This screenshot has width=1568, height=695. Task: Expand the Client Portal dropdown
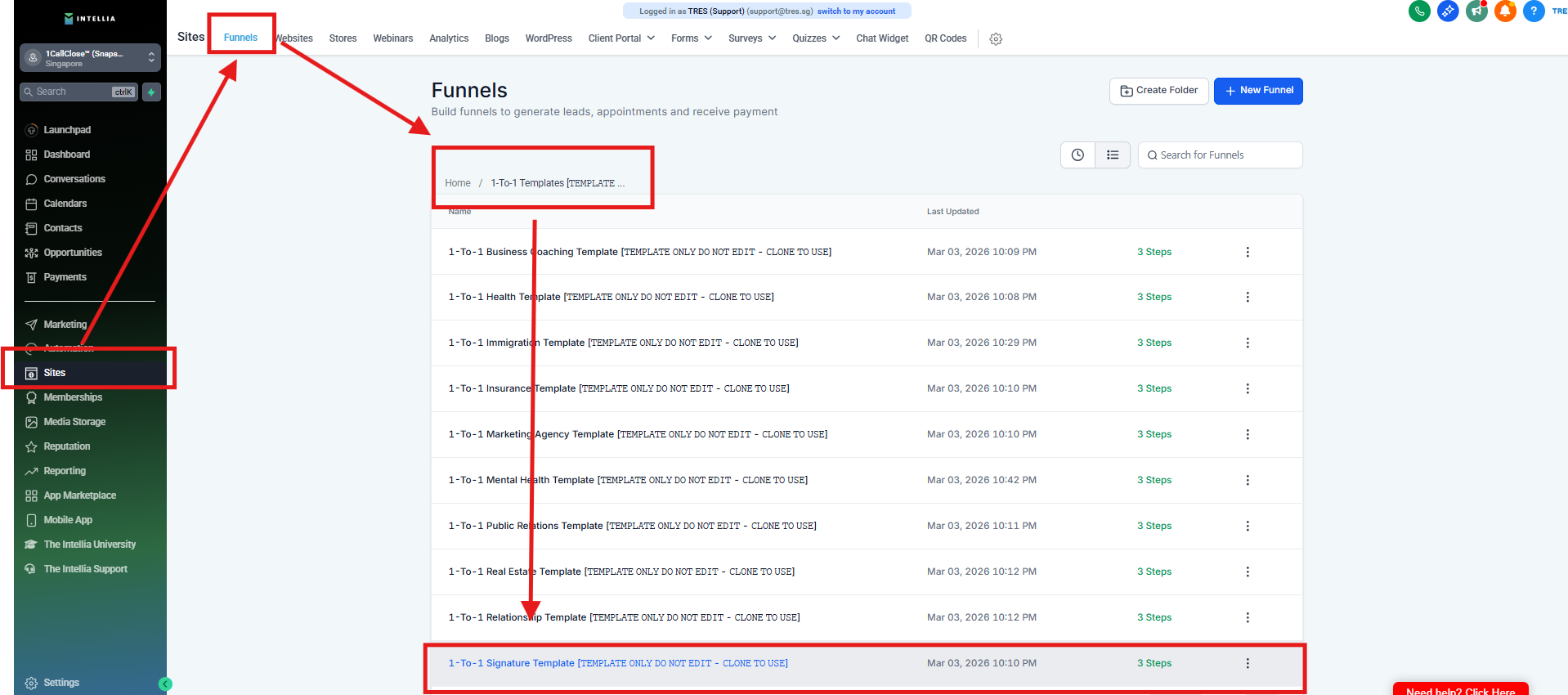[x=621, y=38]
